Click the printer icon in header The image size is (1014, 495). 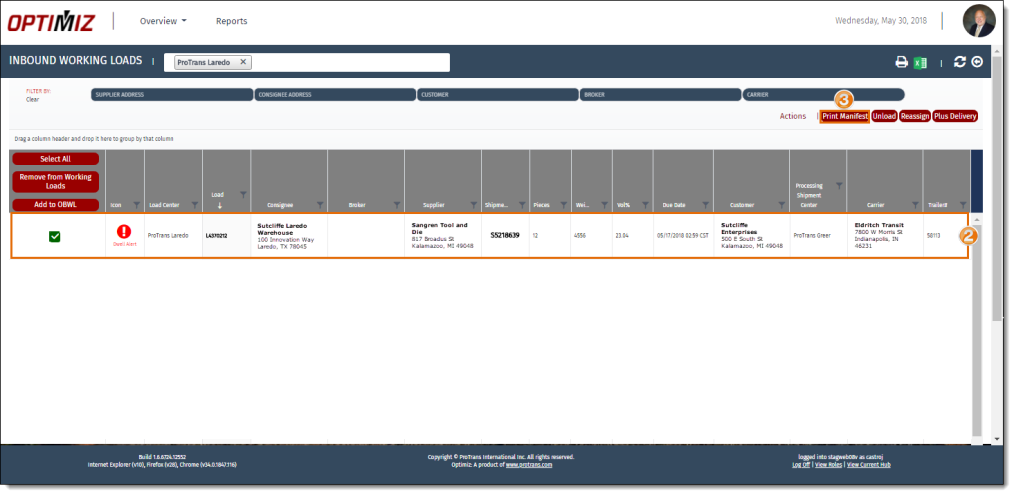pos(901,62)
